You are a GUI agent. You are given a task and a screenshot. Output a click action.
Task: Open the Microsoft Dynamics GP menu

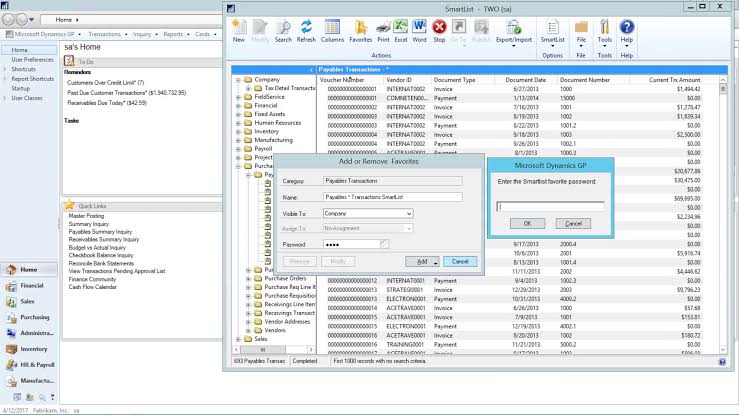click(43, 34)
